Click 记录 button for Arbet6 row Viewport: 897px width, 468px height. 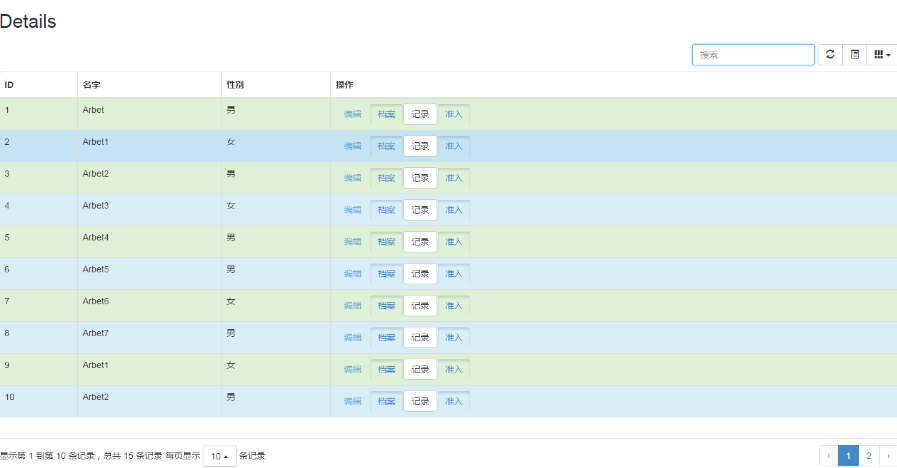(x=420, y=306)
